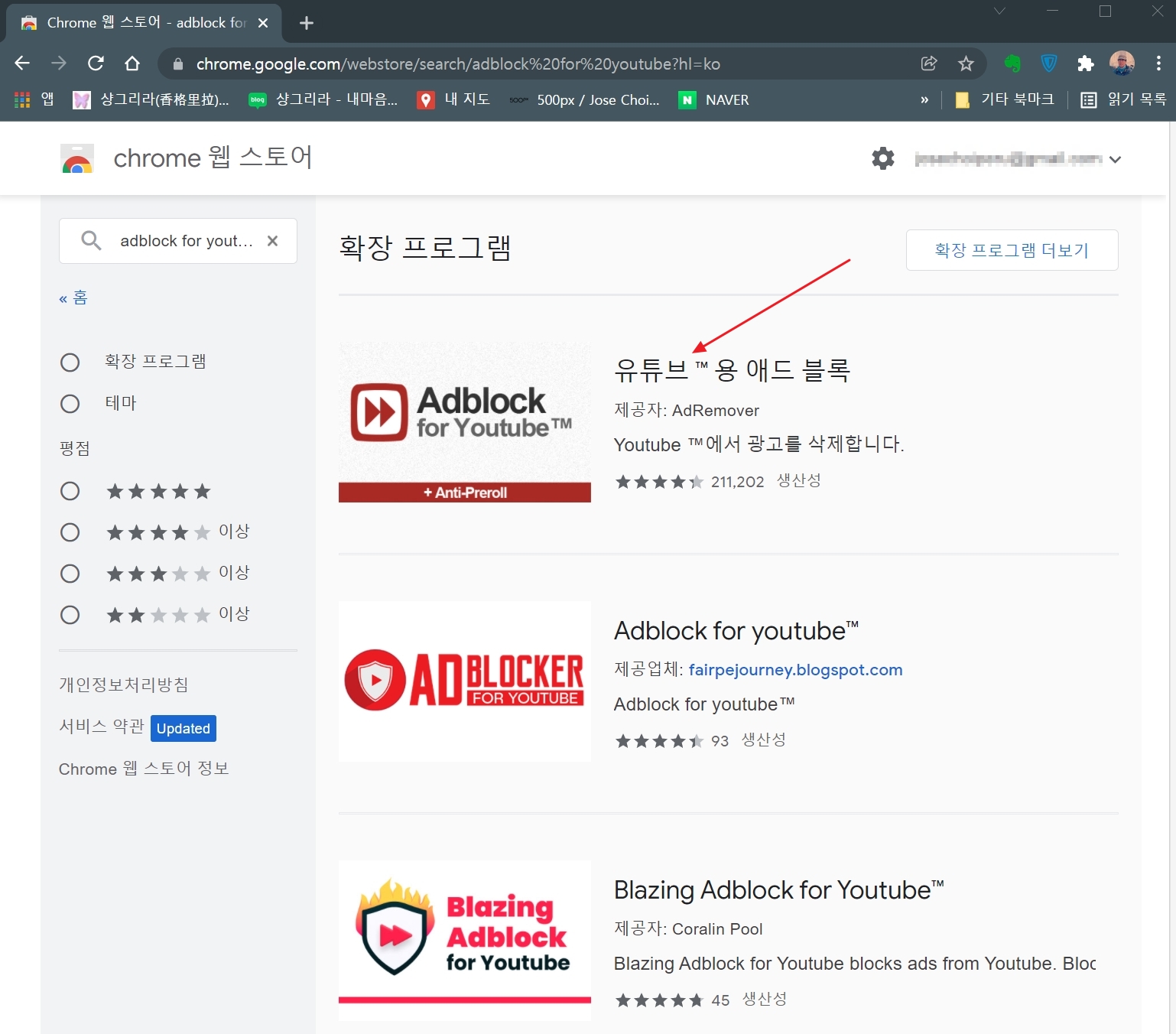Select the 확장 프로그램 radio filter
Screen dimensions: 1176x1034
pos(70,362)
